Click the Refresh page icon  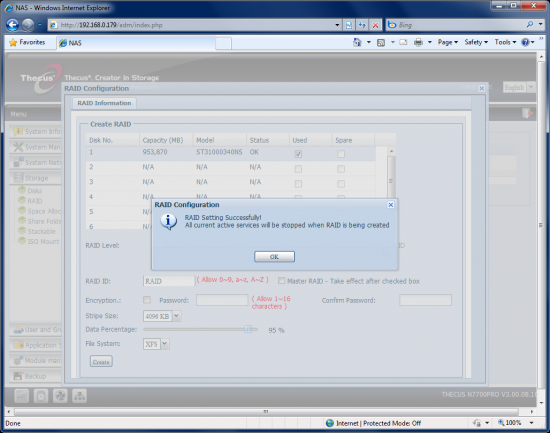click(362, 25)
